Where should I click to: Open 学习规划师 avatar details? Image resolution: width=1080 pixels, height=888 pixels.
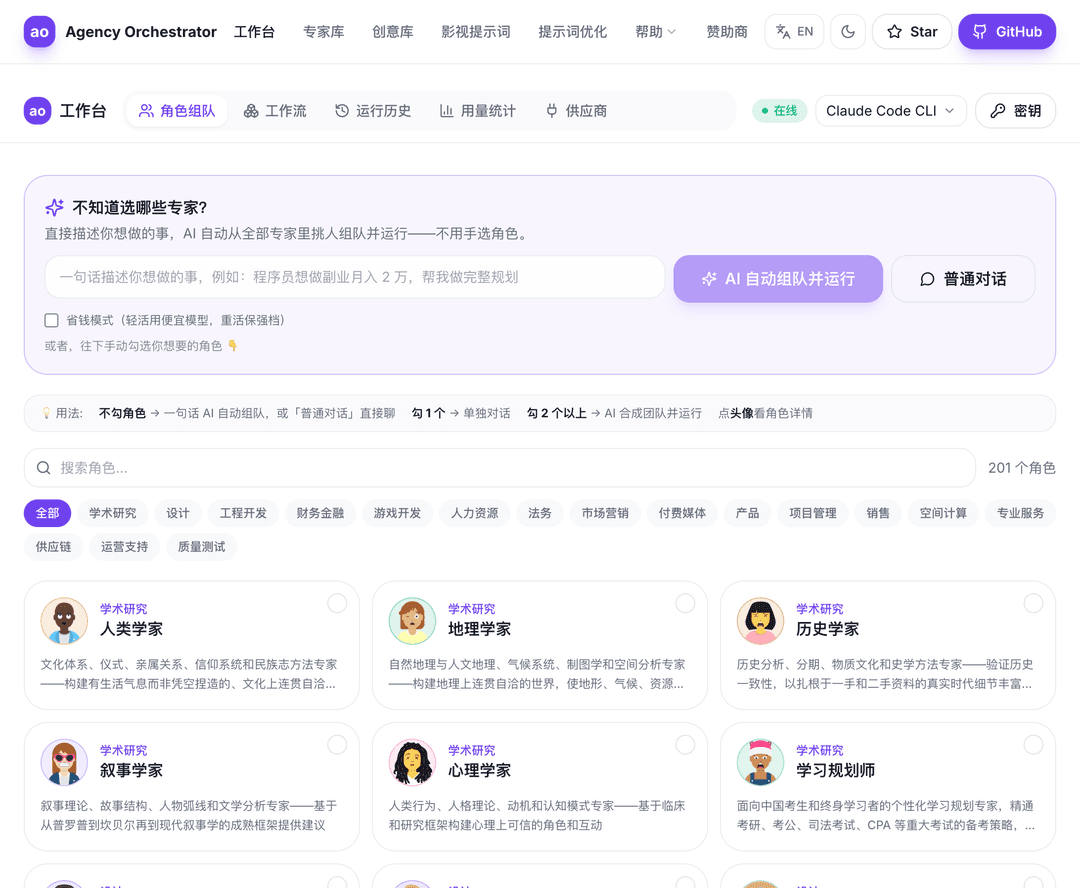(x=760, y=762)
